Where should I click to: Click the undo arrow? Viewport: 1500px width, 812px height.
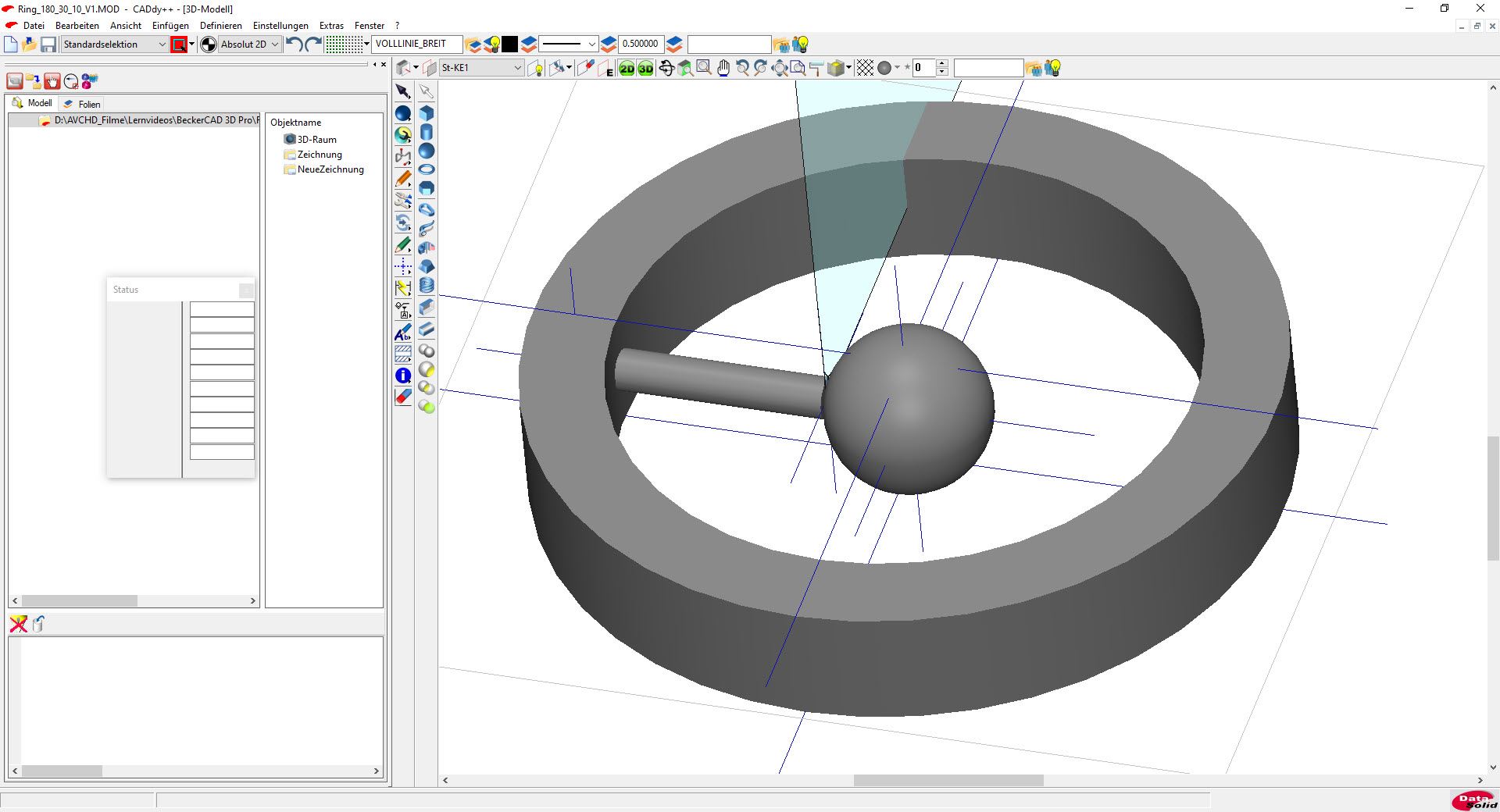pyautogui.click(x=294, y=45)
